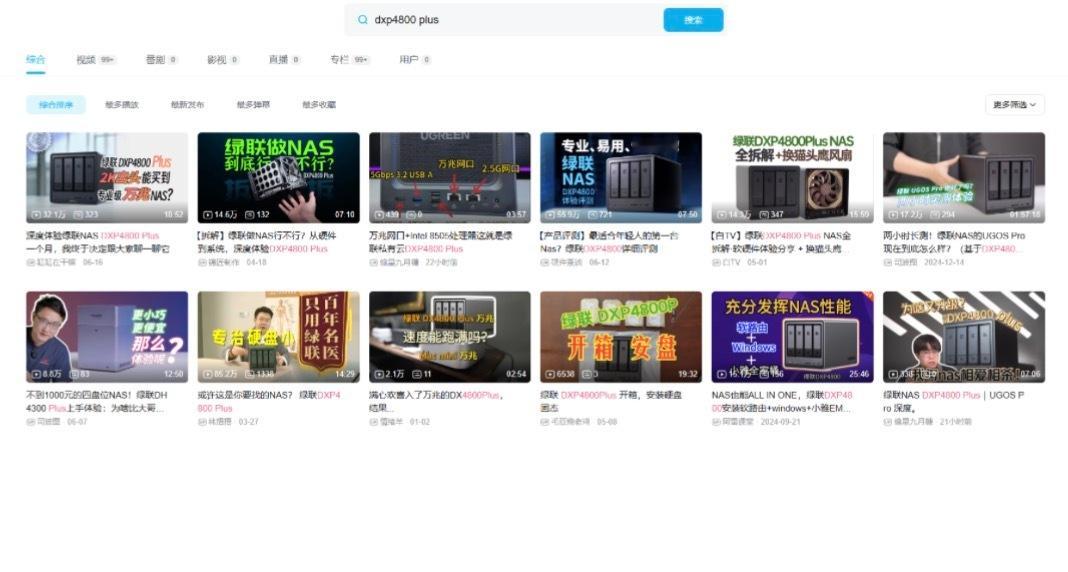Select the 综合 tab
The width and height of the screenshot is (1068, 572).
click(x=35, y=59)
